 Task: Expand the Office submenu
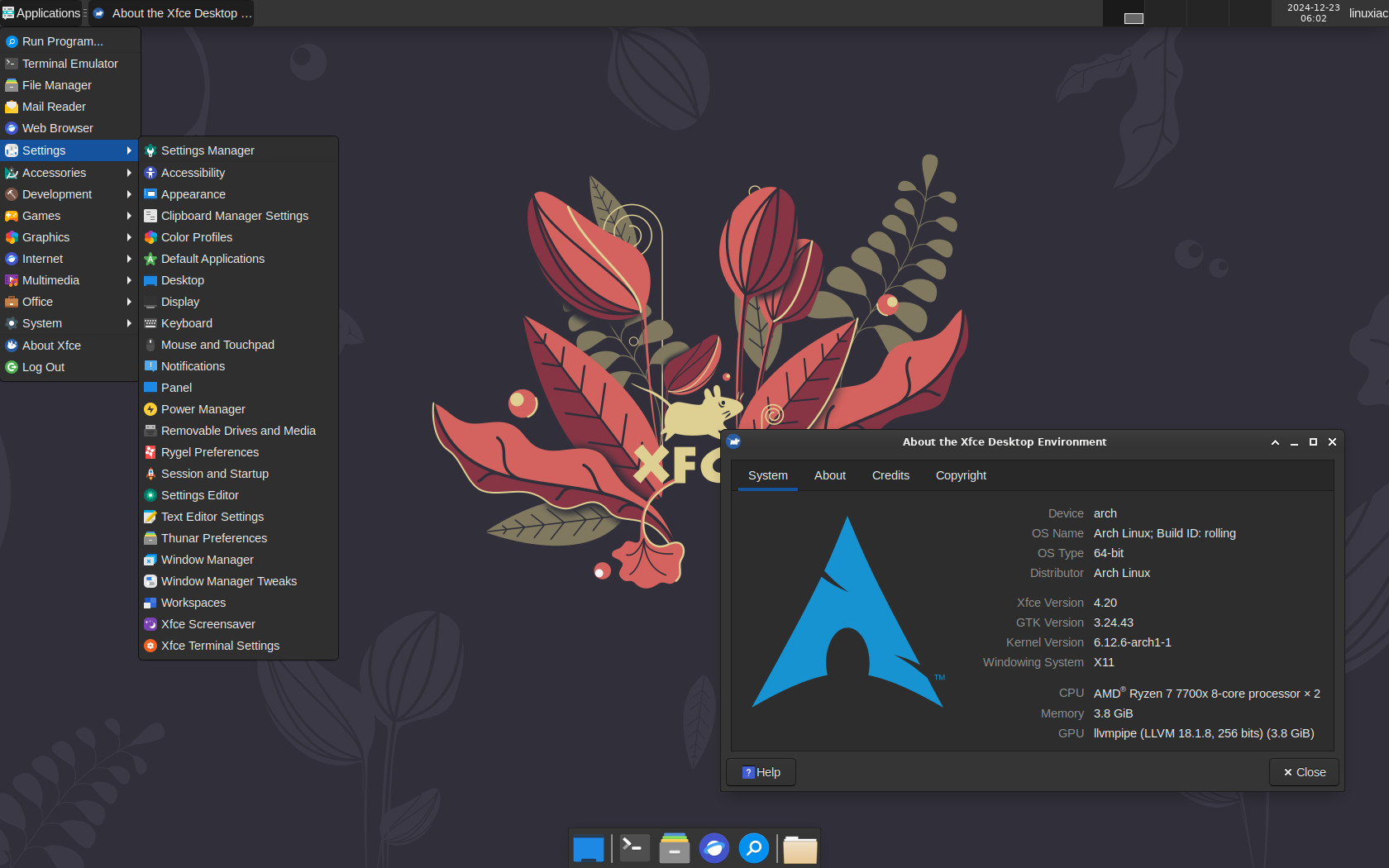click(69, 302)
